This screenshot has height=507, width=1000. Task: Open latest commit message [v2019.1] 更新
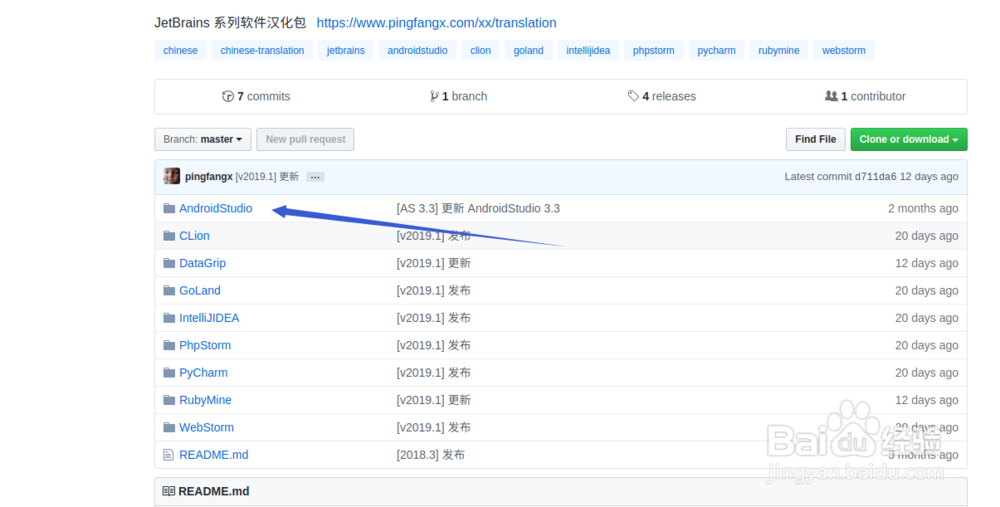(x=267, y=177)
